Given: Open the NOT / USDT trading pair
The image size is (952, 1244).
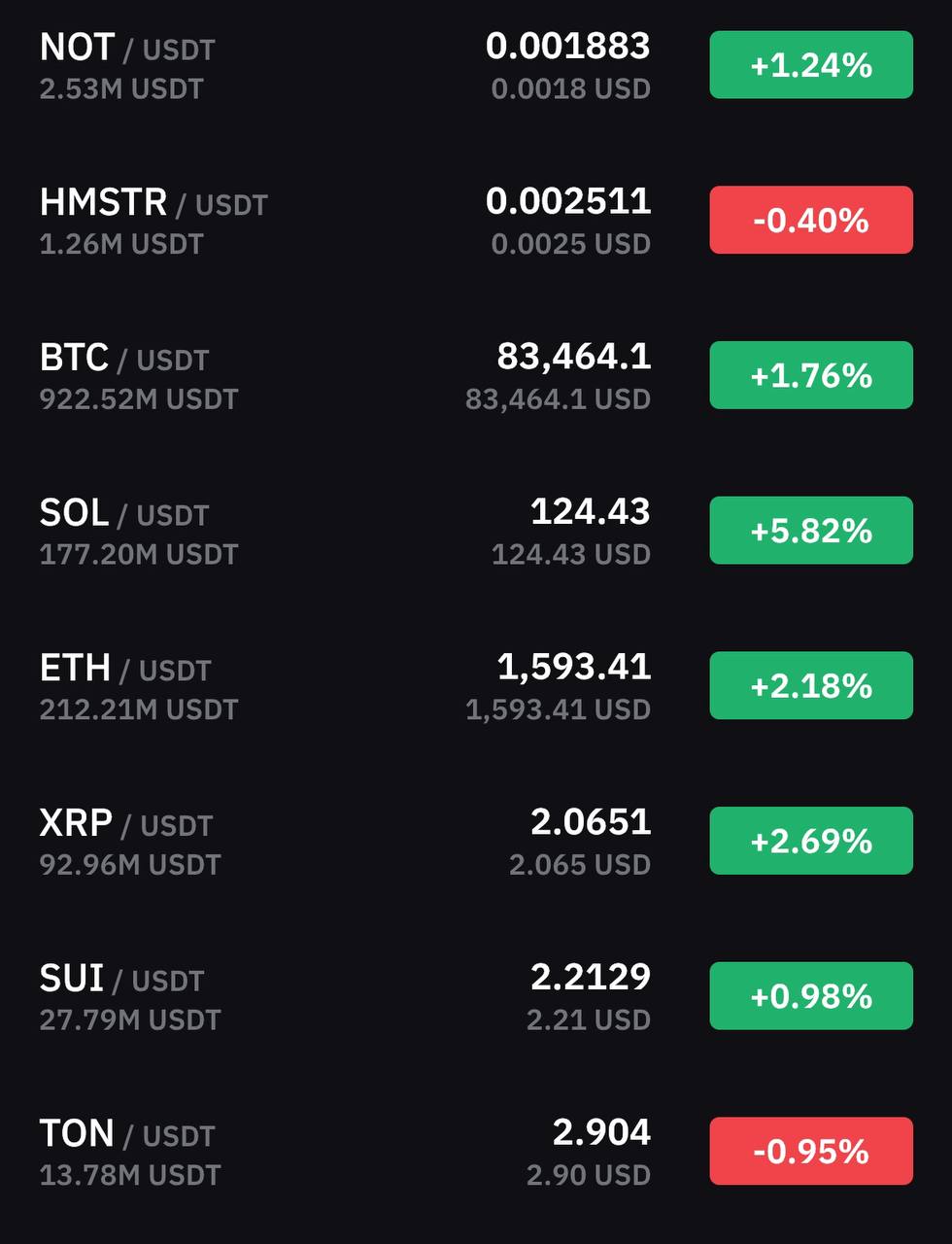Looking at the screenshot, I should [476, 65].
